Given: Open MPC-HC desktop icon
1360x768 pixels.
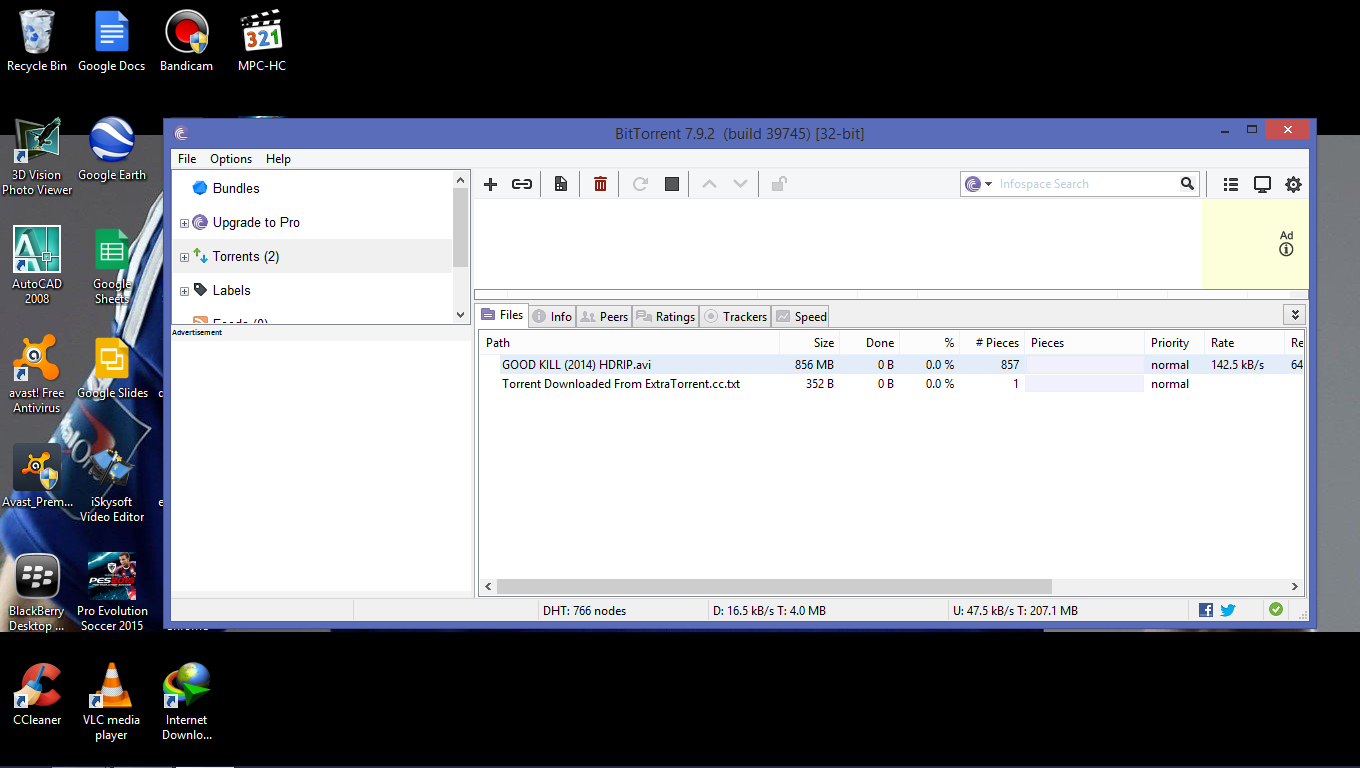Looking at the screenshot, I should click(x=262, y=41).
